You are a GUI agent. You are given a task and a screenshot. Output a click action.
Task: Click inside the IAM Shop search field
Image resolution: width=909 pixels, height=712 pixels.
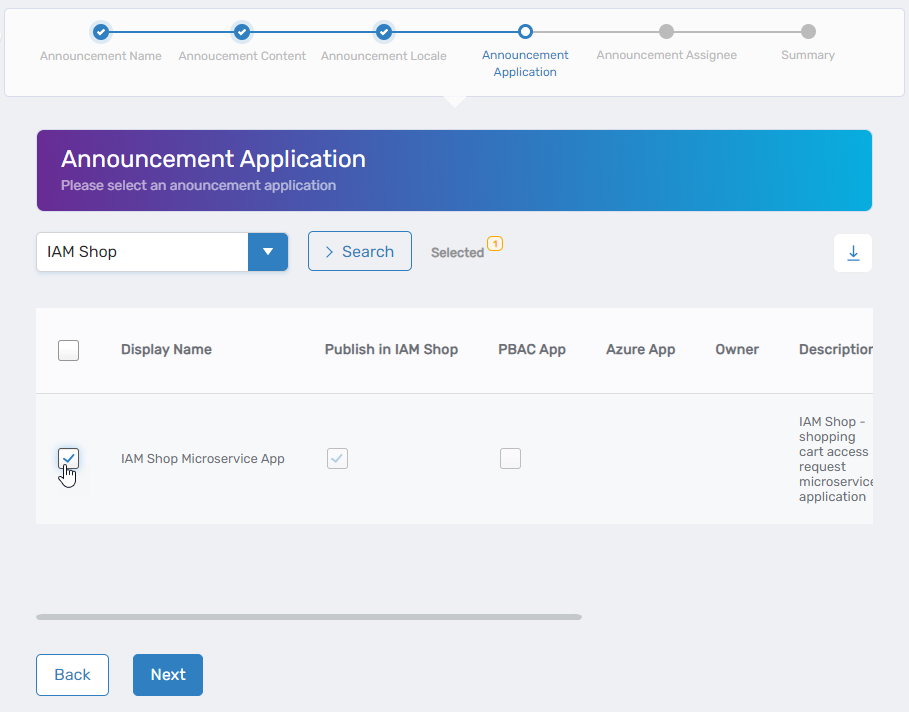pos(140,252)
